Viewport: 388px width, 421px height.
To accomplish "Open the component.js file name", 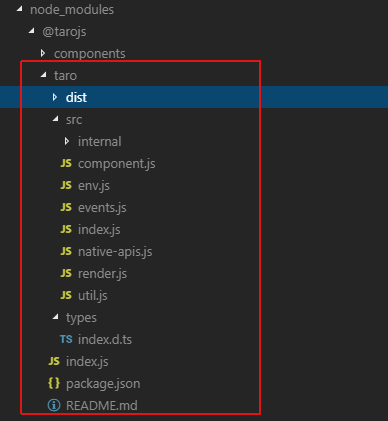I will pos(117,164).
